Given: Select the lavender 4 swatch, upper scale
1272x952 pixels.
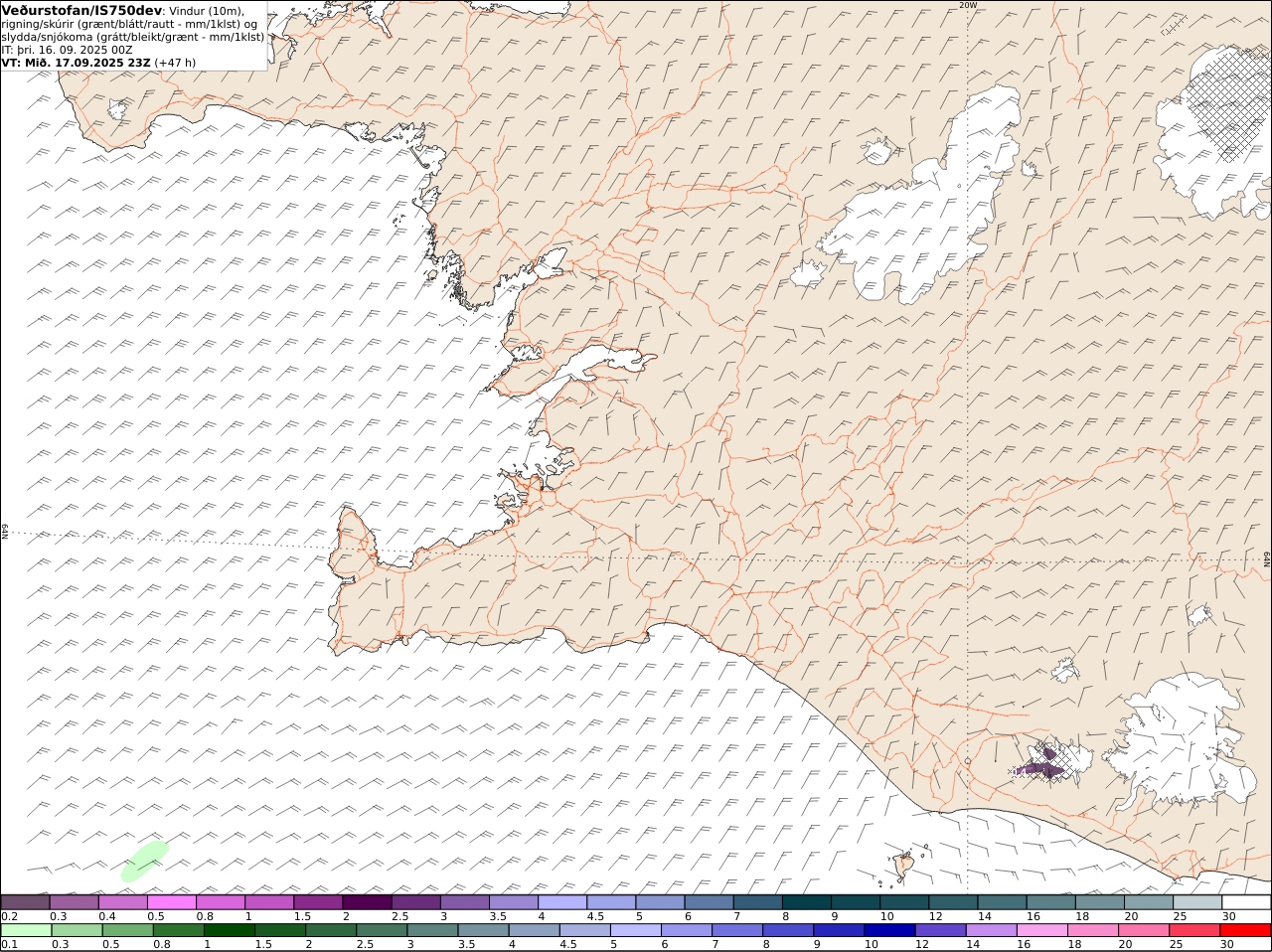Looking at the screenshot, I should [562, 902].
